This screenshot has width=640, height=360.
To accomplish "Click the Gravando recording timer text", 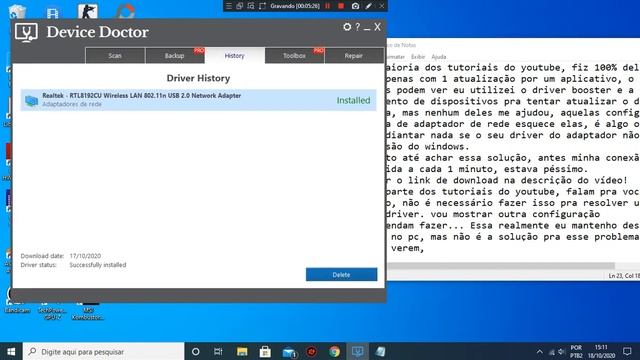I will [295, 6].
